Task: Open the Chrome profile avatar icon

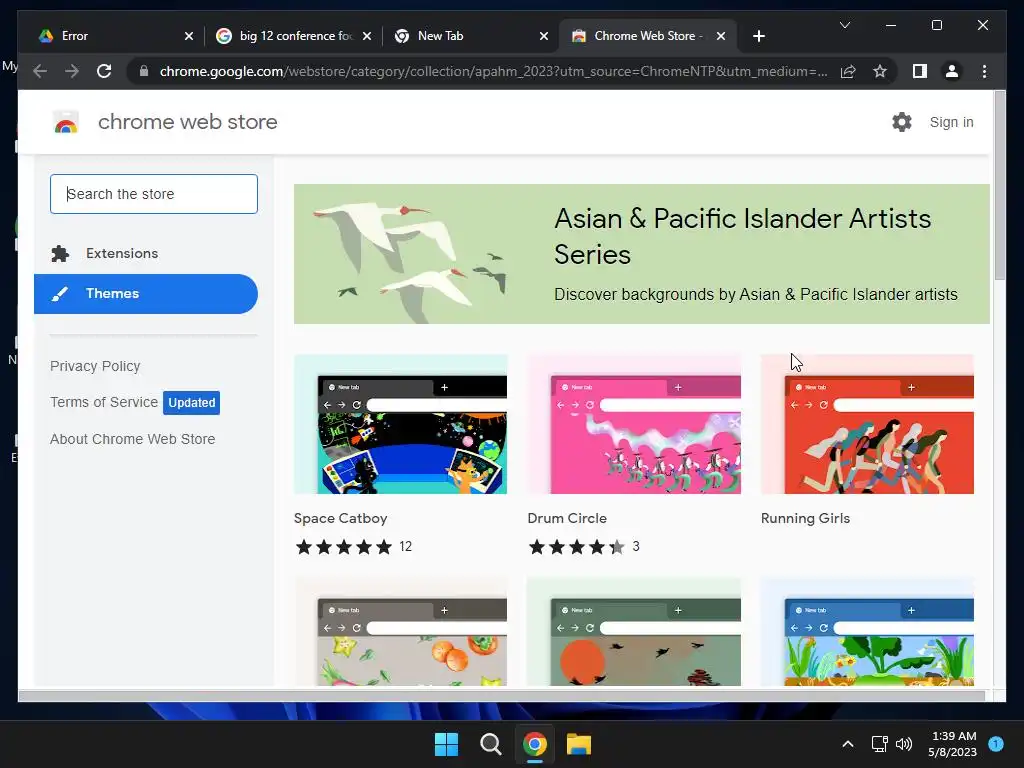Action: click(x=952, y=71)
